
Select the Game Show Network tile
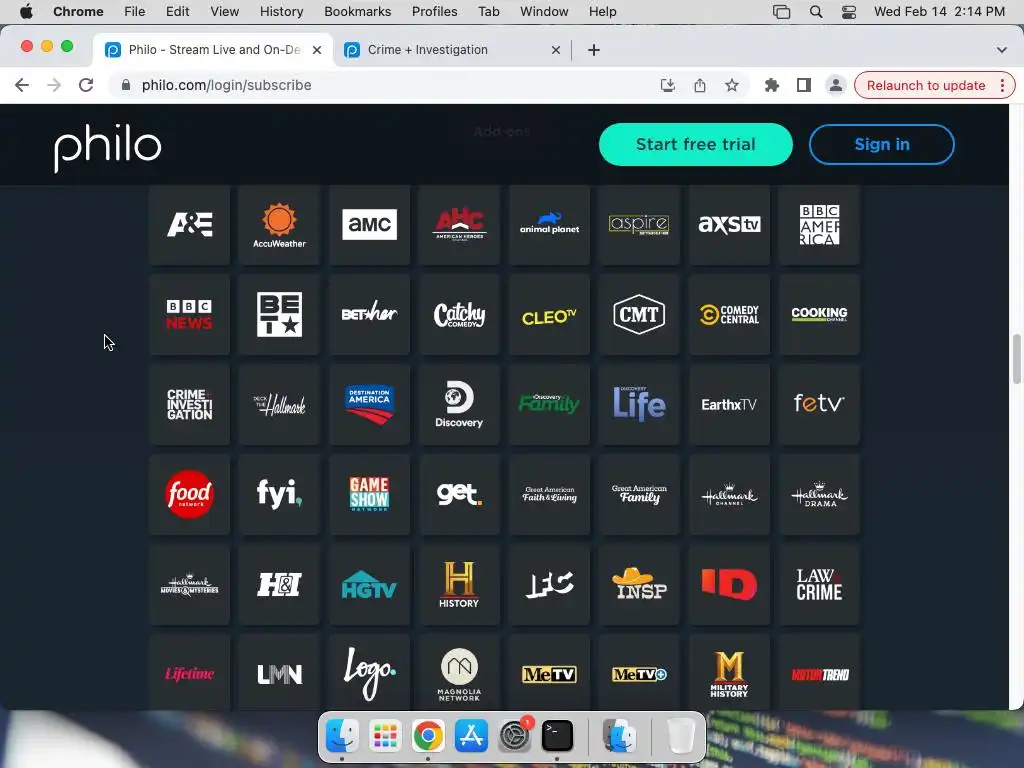tap(370, 494)
